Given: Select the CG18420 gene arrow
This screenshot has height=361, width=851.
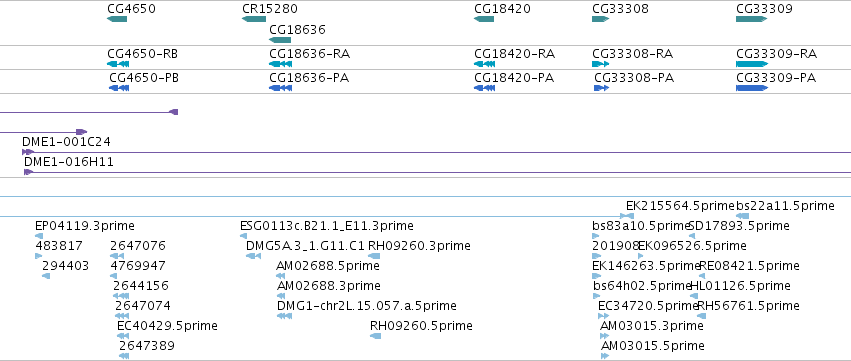Looking at the screenshot, I should point(484,19).
